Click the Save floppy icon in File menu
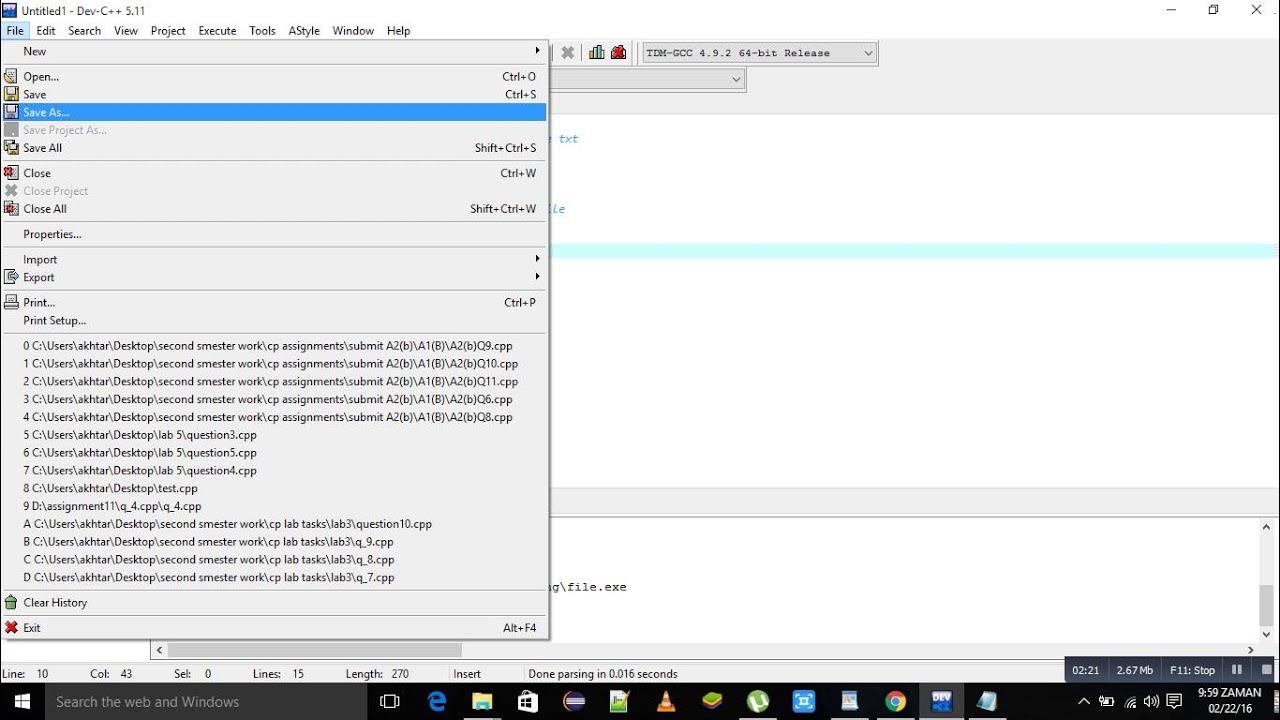The width and height of the screenshot is (1280, 720). pyautogui.click(x=11, y=94)
